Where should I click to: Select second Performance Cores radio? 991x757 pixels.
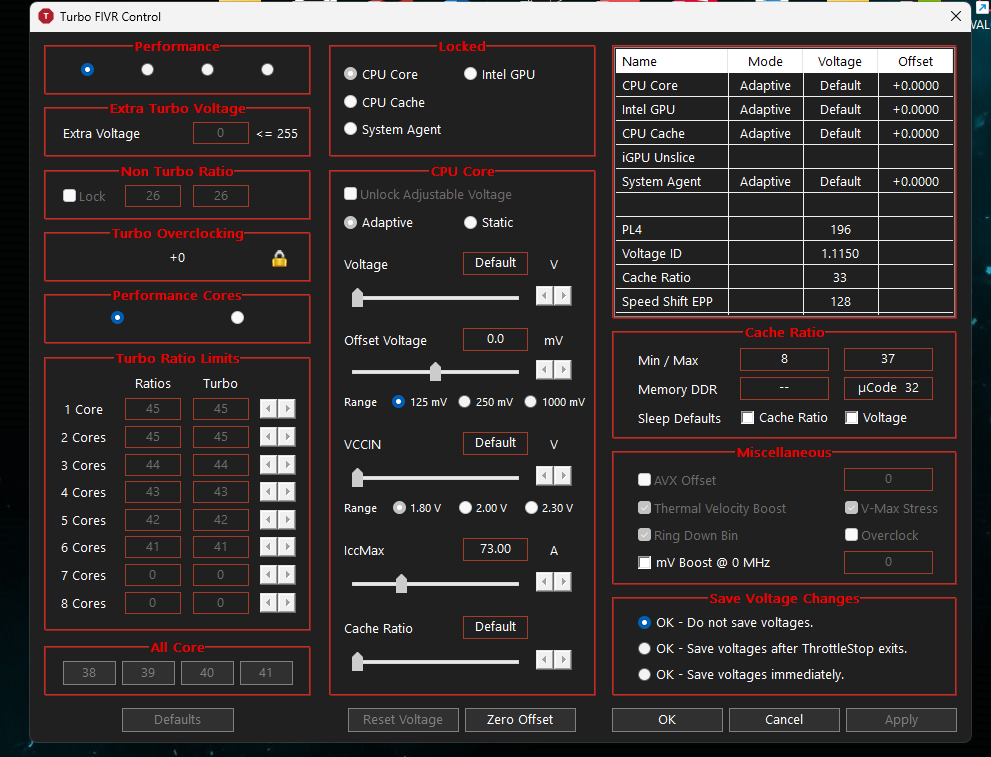(237, 318)
